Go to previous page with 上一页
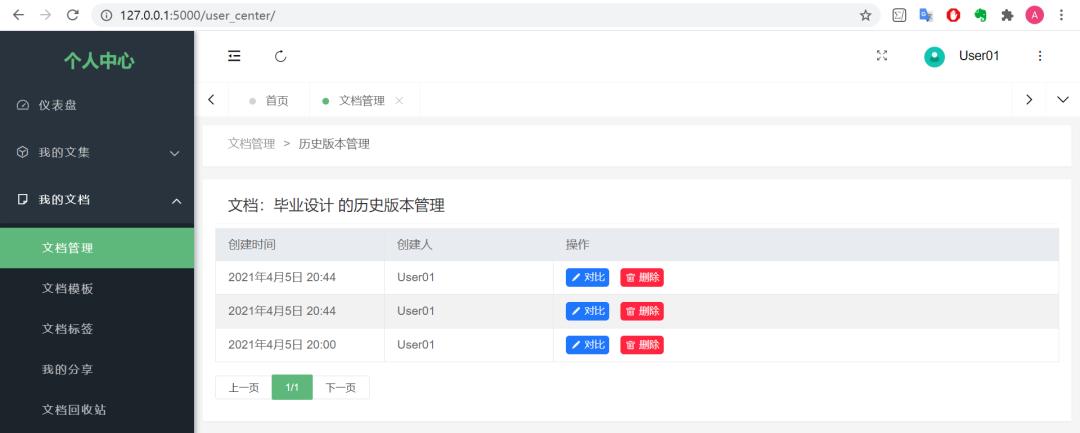The width and height of the screenshot is (1080, 433). click(x=244, y=388)
